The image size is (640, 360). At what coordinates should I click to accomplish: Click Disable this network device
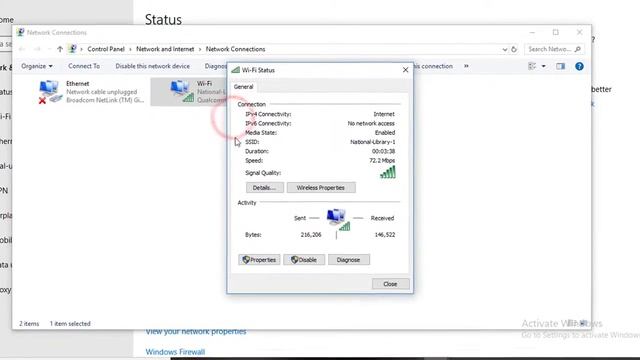coord(152,66)
